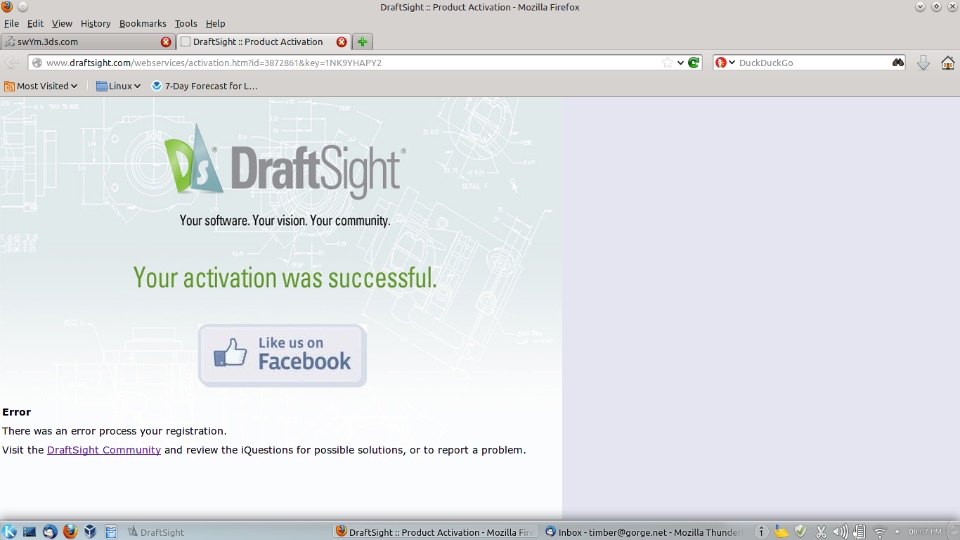Screen dimensions: 960x540
Task: Click 'Your software. Your vision. Your community.' tagline
Action: click(285, 220)
